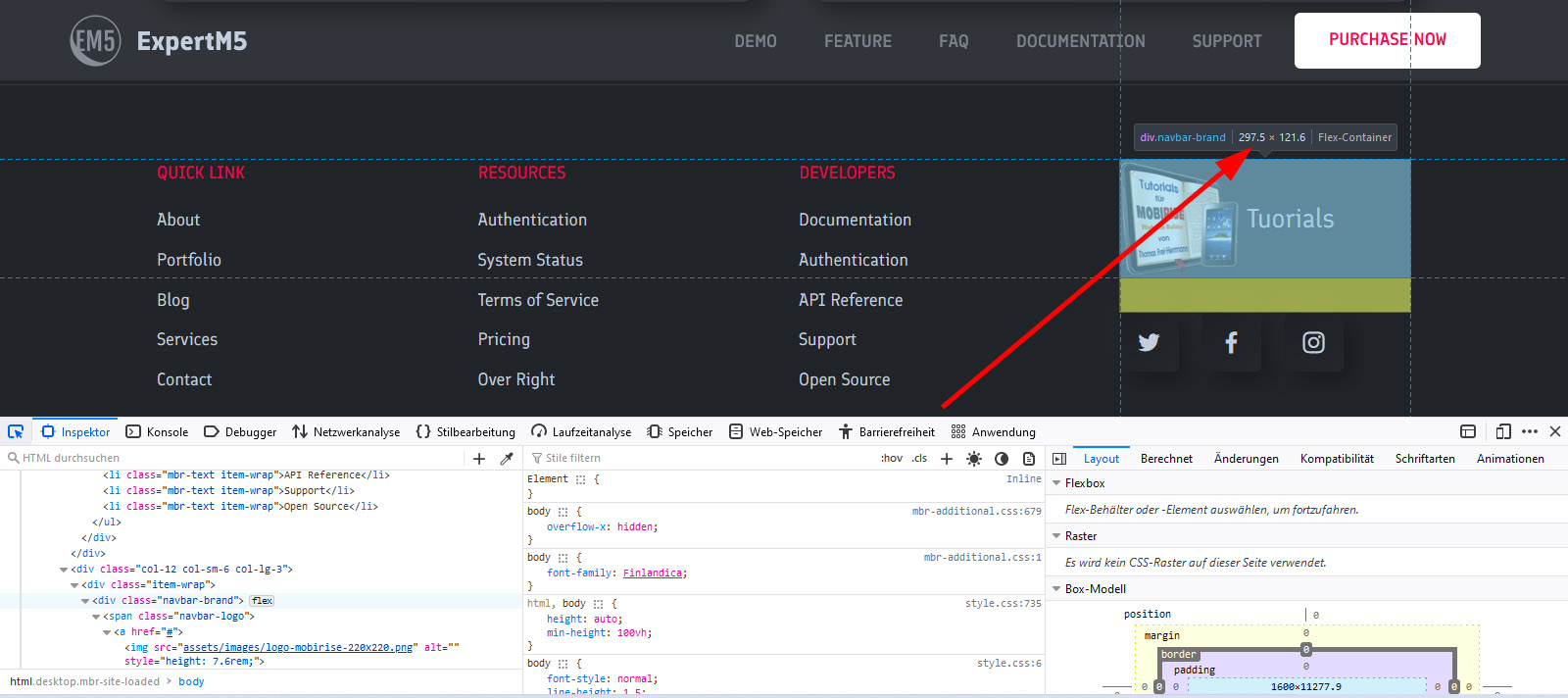1568x698 pixels.
Task: Open the Twitter social icon
Action: pos(1149,342)
